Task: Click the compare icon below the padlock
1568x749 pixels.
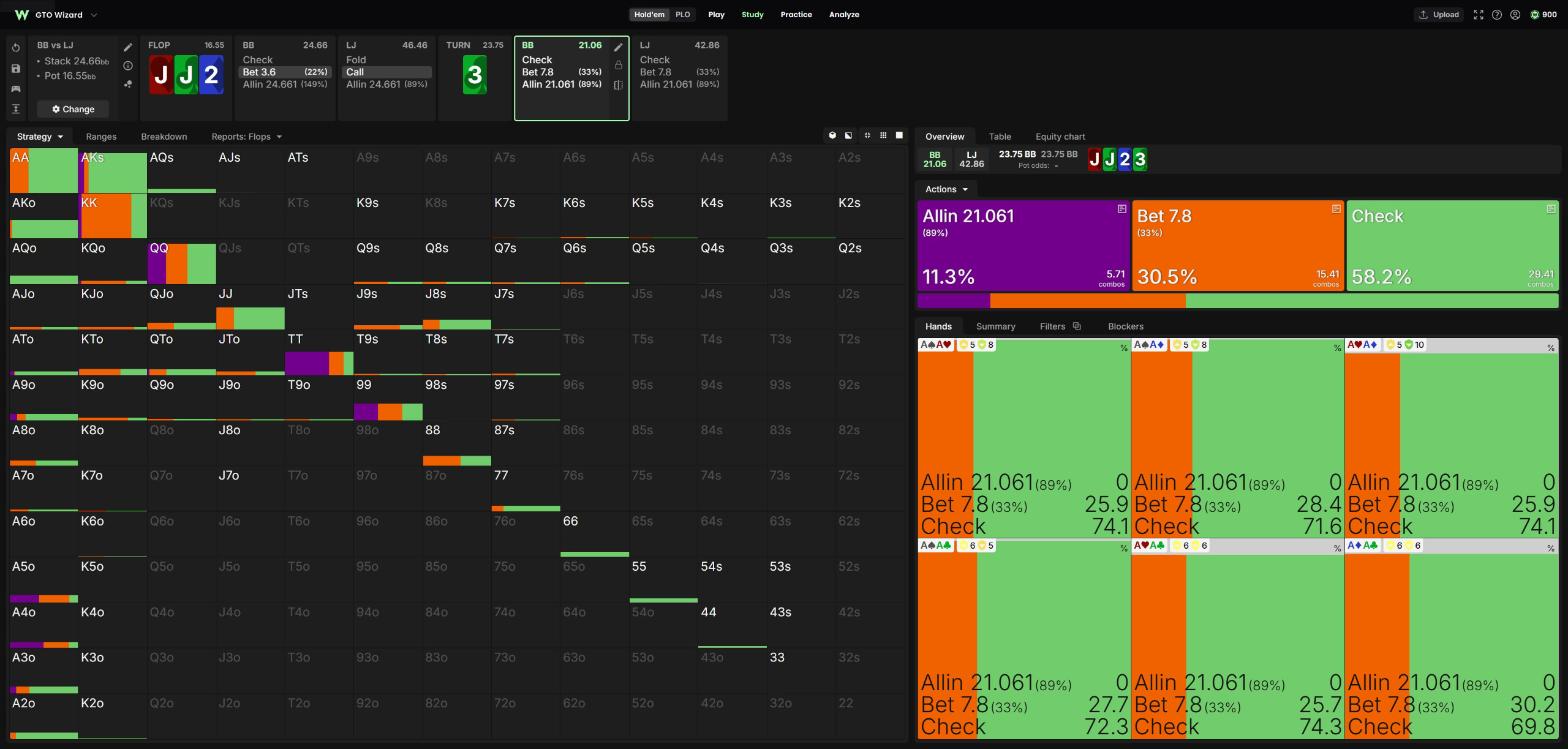Action: point(618,85)
